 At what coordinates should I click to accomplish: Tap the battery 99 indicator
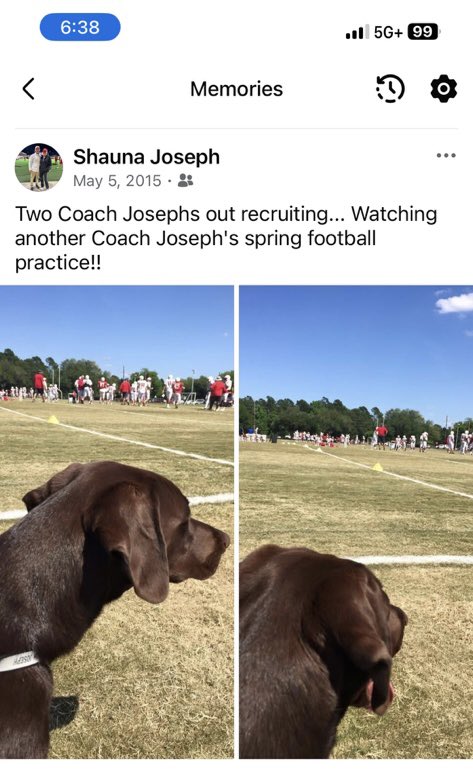pyautogui.click(x=423, y=32)
